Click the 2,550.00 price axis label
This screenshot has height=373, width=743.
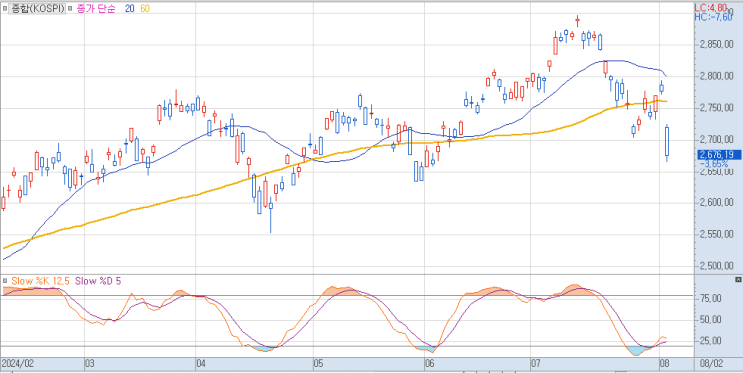tap(716, 235)
